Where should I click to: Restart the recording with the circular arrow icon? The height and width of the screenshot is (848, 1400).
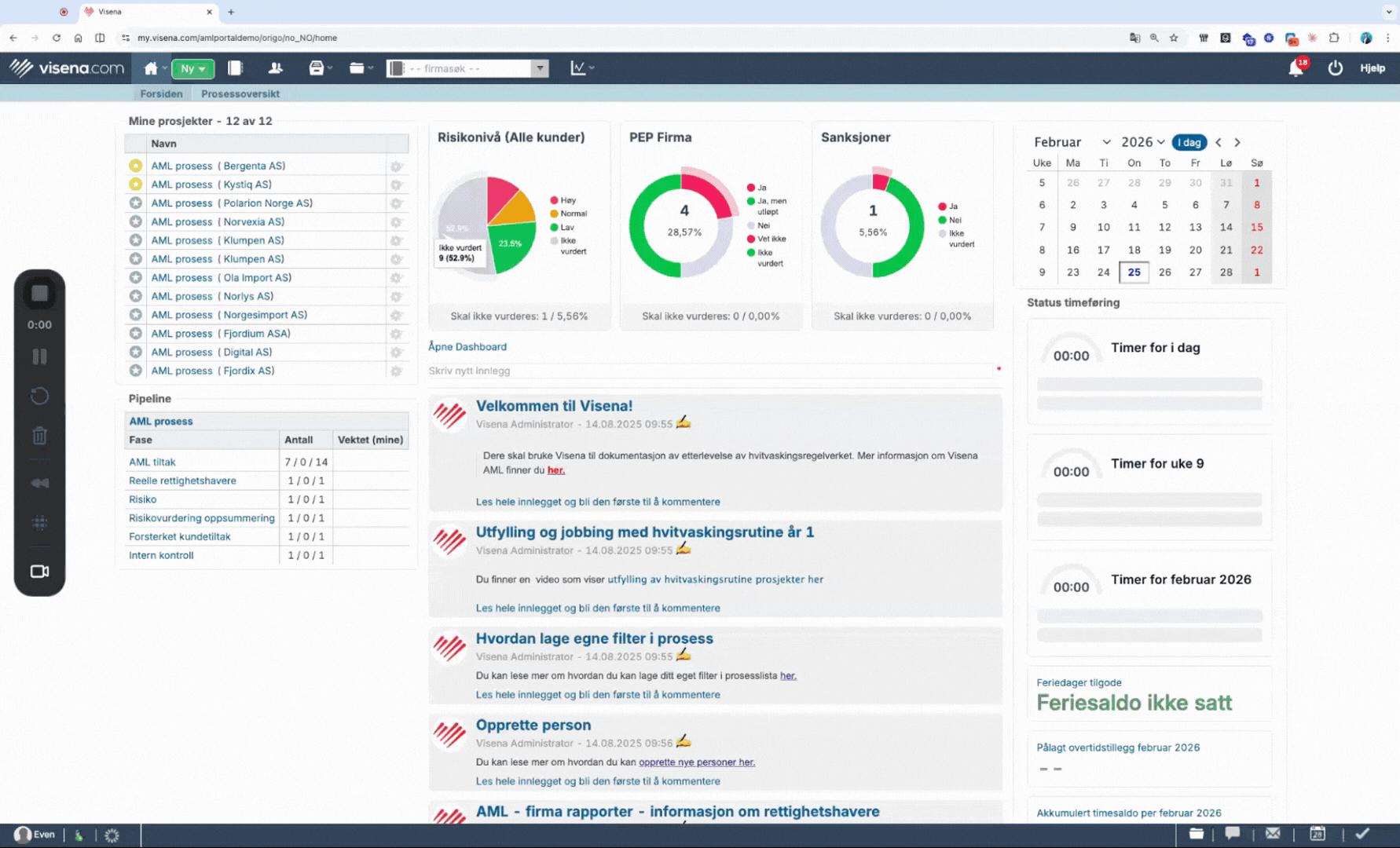pos(39,396)
